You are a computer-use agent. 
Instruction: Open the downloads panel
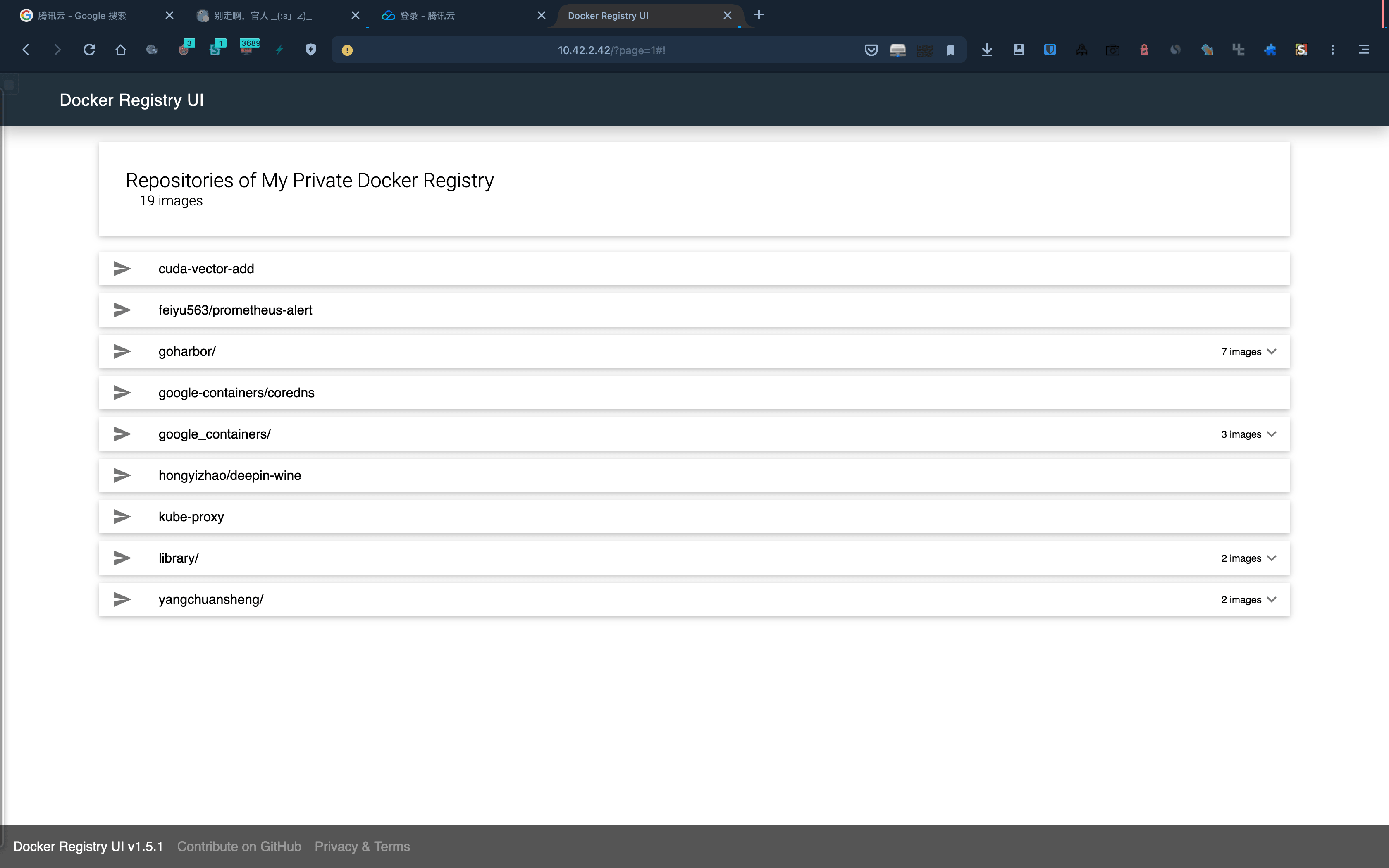[x=987, y=50]
